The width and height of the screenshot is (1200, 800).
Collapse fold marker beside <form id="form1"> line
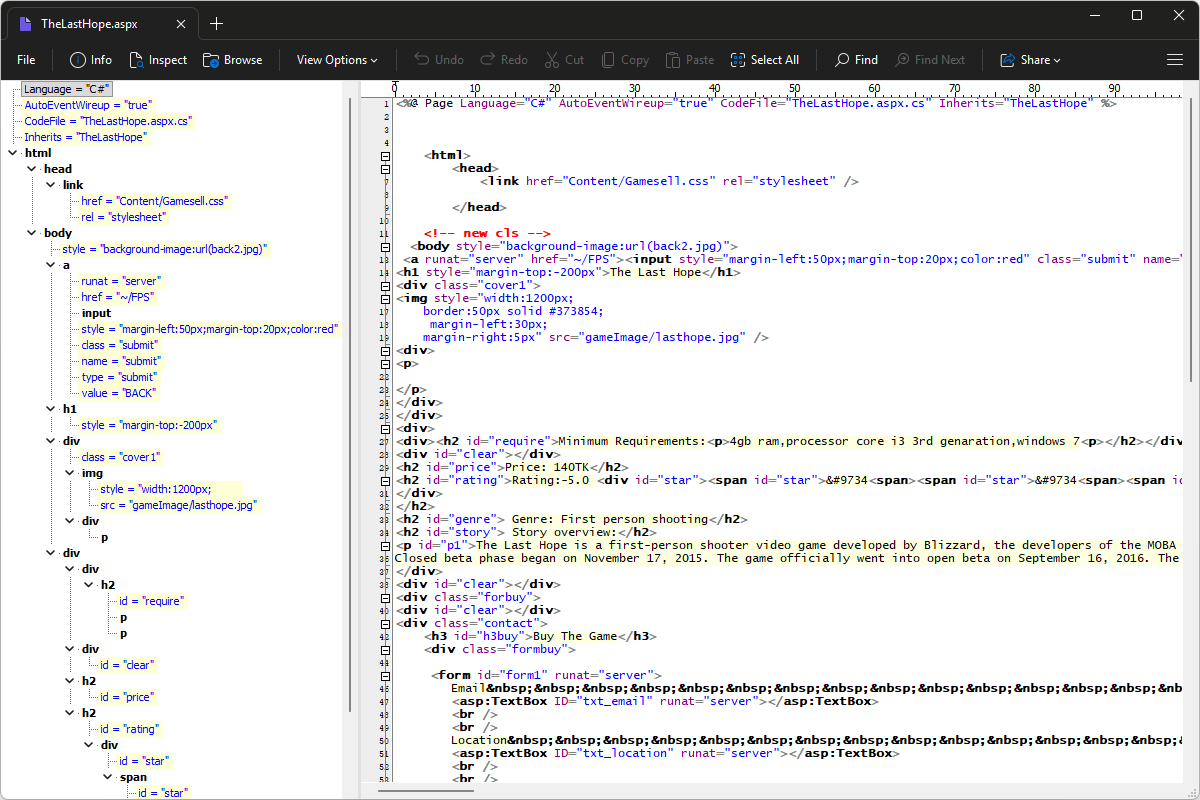click(x=385, y=676)
